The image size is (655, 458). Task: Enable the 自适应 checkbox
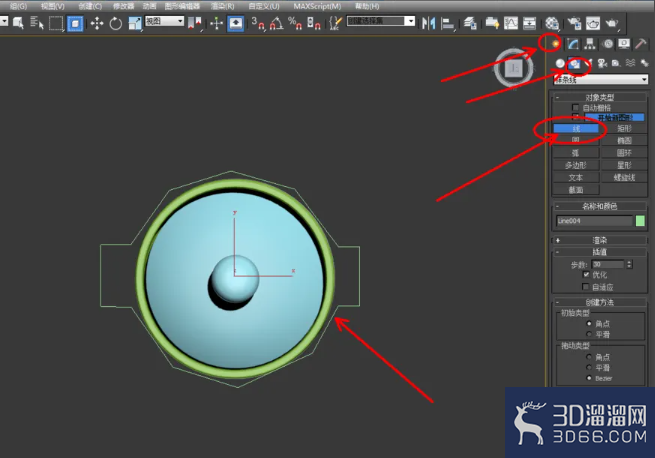[x=586, y=287]
